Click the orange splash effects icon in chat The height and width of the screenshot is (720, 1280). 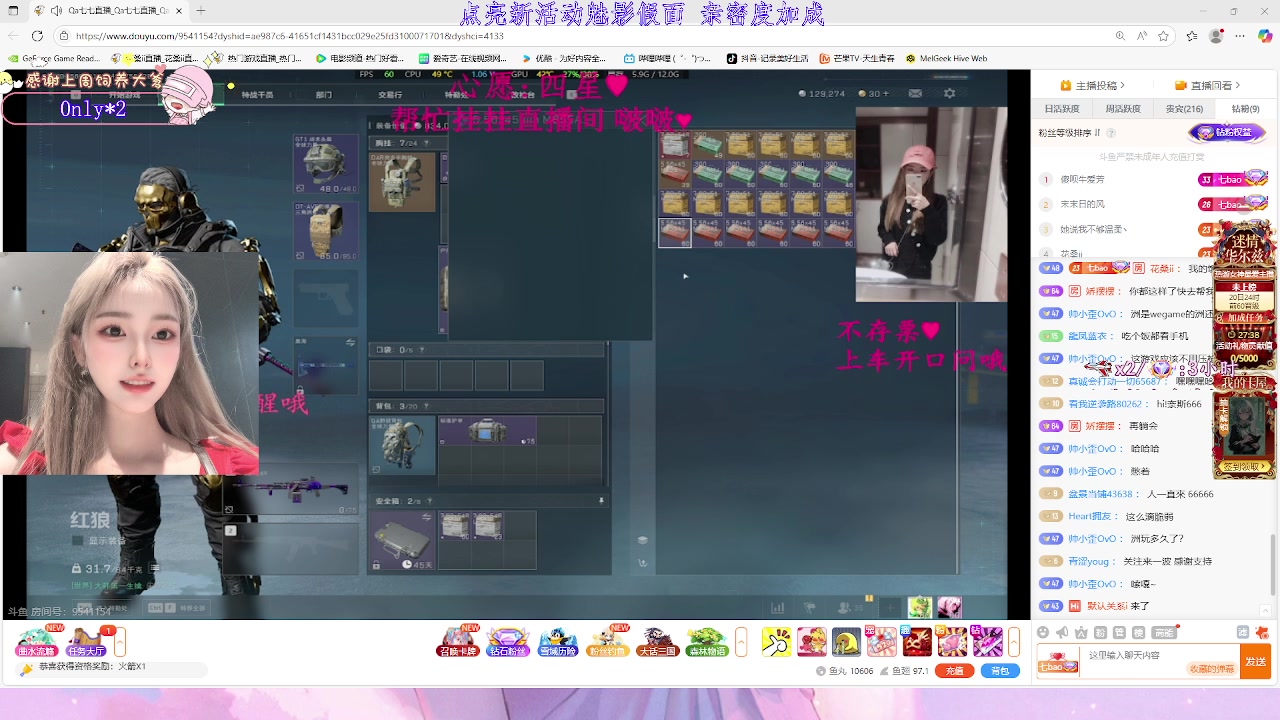(x=1263, y=632)
